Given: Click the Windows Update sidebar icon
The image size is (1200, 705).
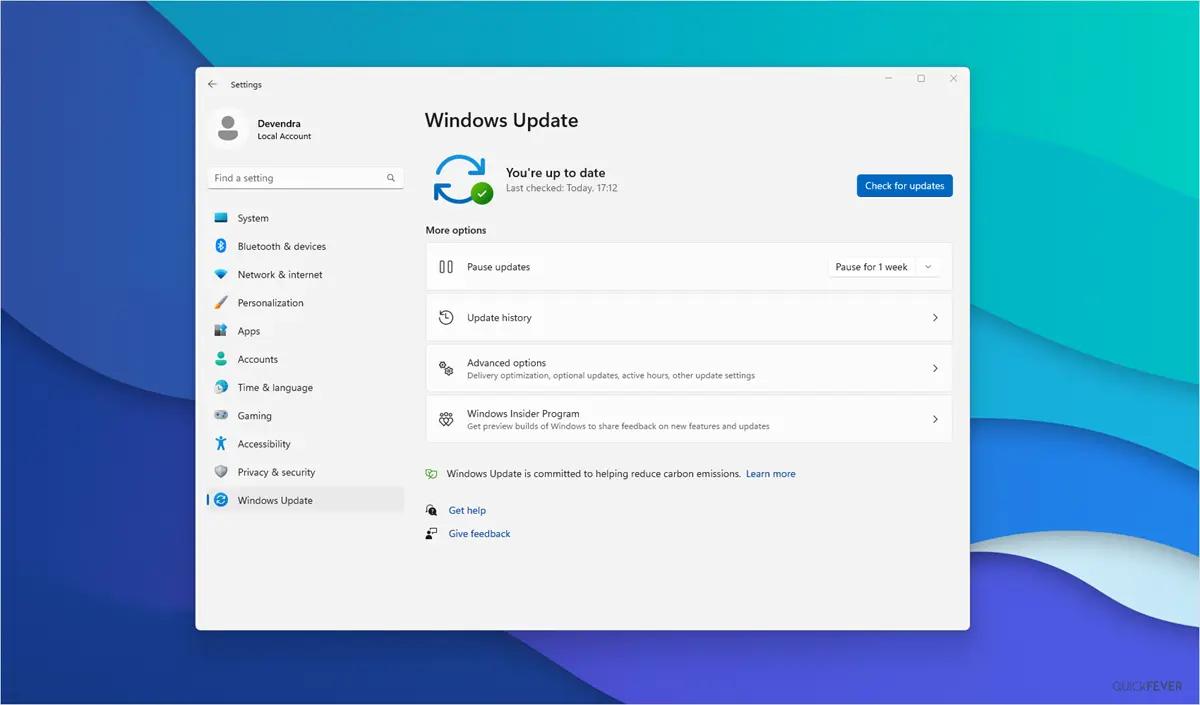Looking at the screenshot, I should point(221,500).
